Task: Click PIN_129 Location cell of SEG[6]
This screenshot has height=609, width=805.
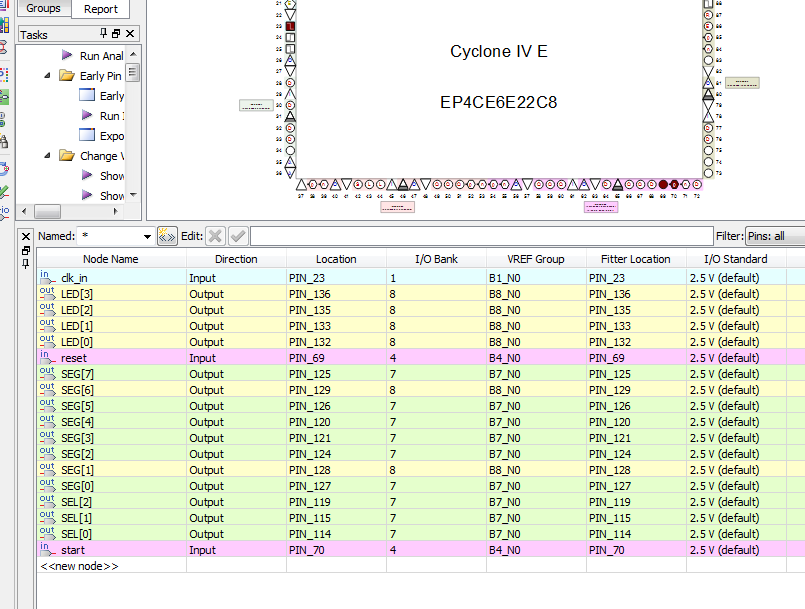Action: [x=336, y=390]
